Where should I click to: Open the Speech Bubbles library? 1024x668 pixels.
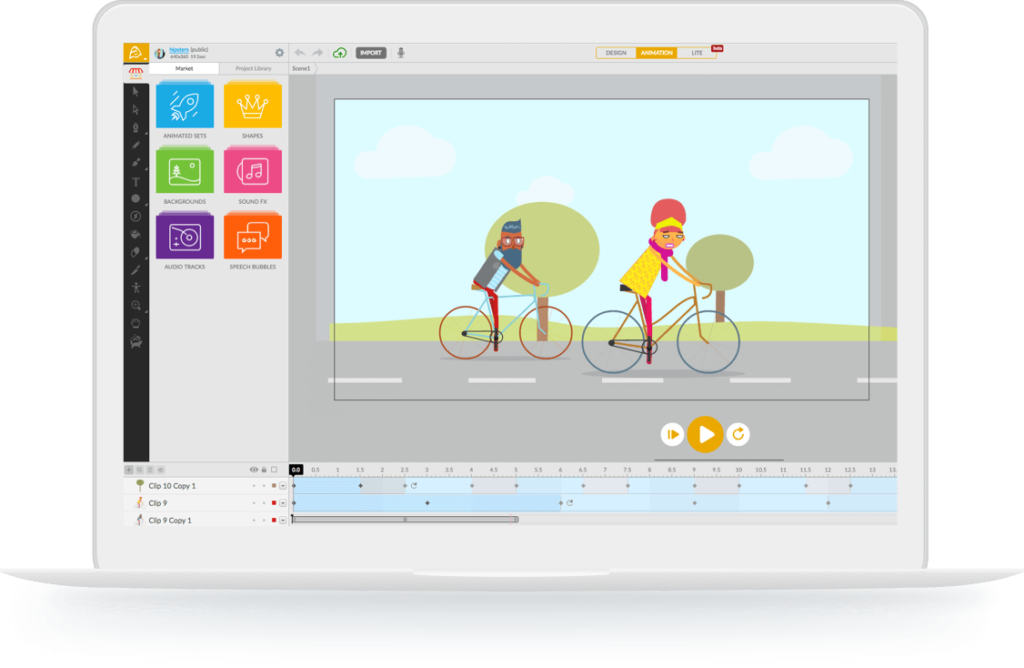point(252,237)
